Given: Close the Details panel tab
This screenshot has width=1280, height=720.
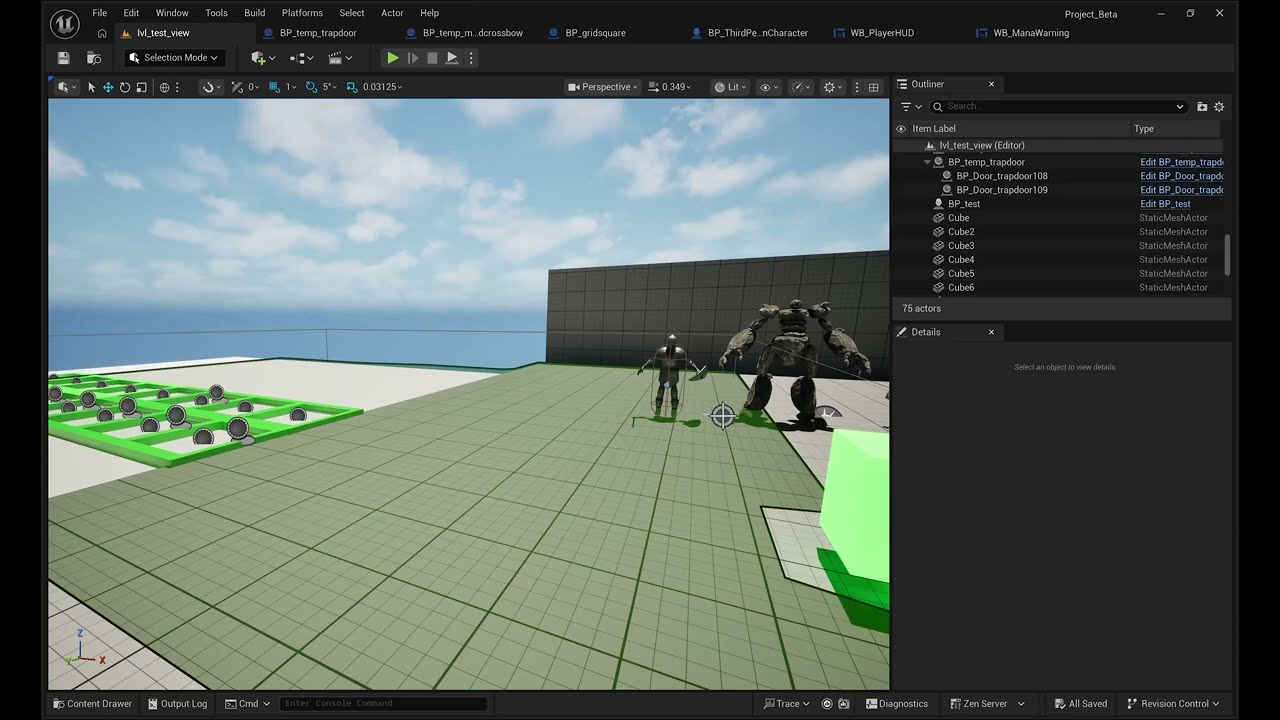Looking at the screenshot, I should [992, 332].
